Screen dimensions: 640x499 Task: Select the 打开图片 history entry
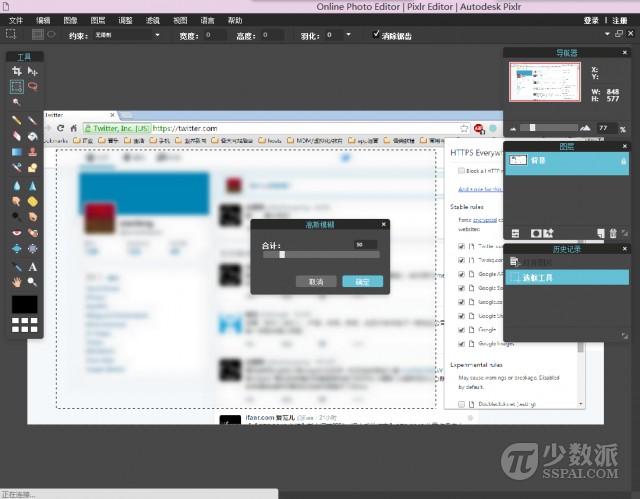click(x=567, y=262)
